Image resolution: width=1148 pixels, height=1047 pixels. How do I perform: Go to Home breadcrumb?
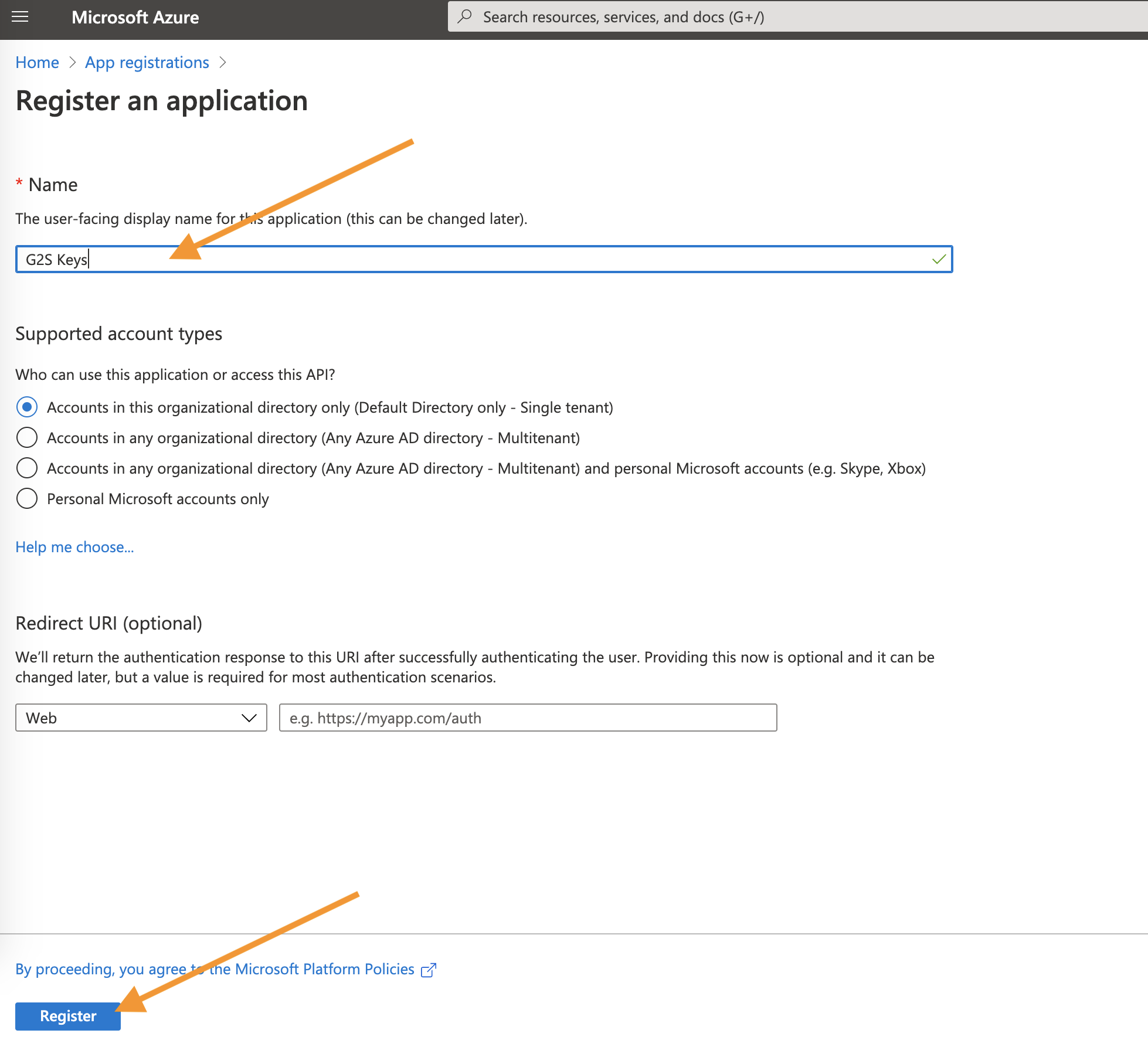pos(37,62)
